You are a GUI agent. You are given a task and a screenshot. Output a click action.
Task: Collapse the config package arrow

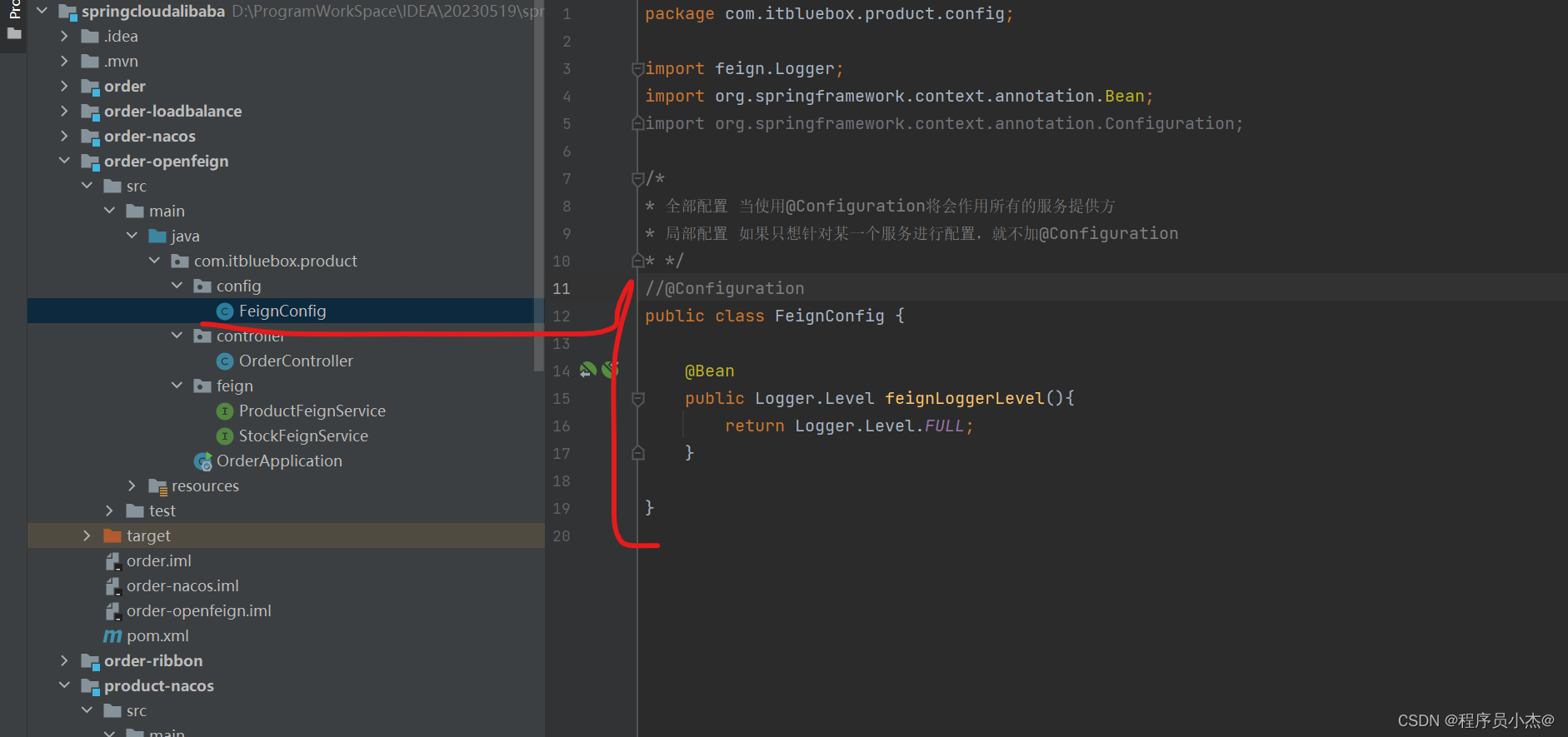click(177, 286)
